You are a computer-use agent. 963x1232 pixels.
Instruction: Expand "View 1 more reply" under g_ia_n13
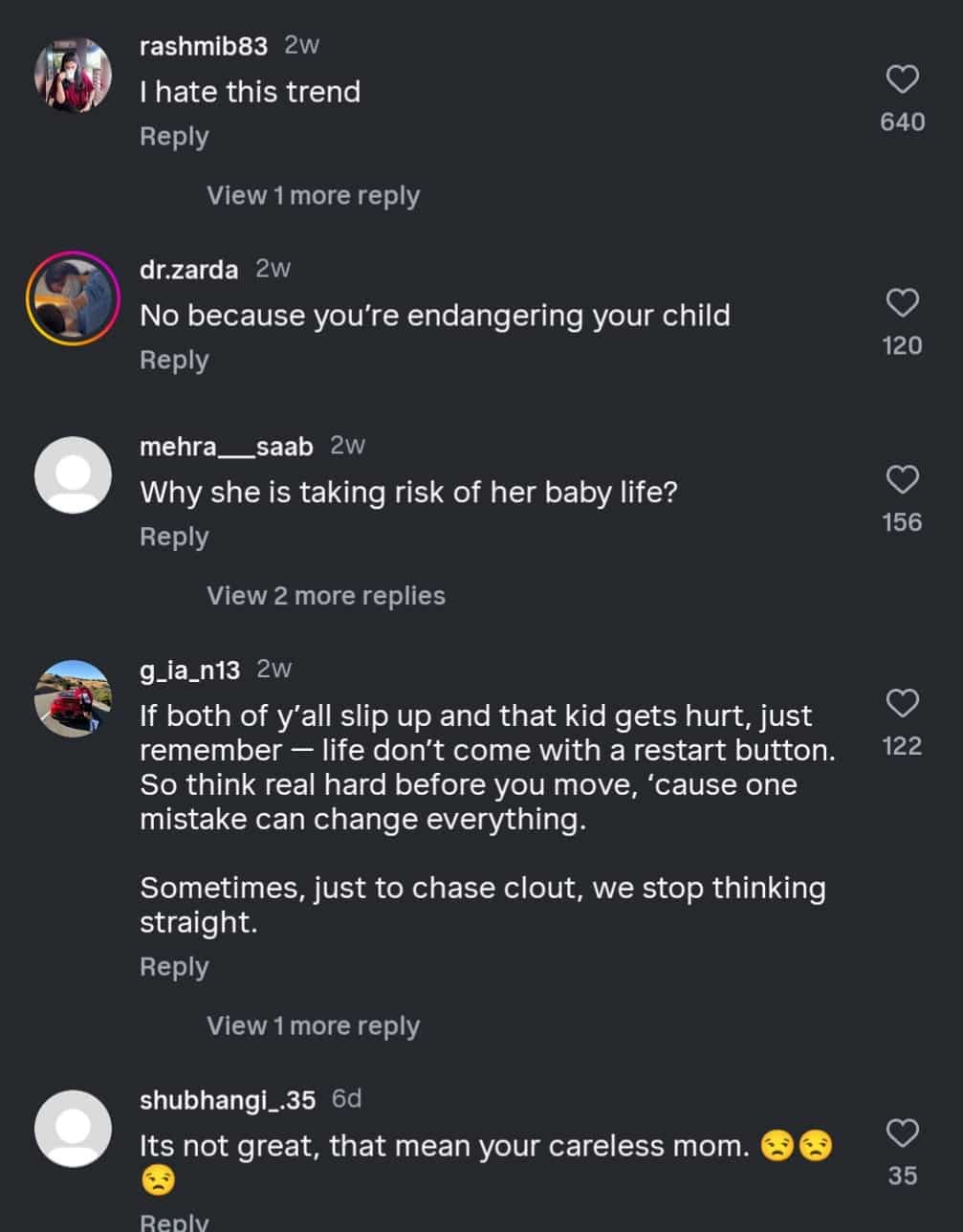click(x=313, y=1026)
